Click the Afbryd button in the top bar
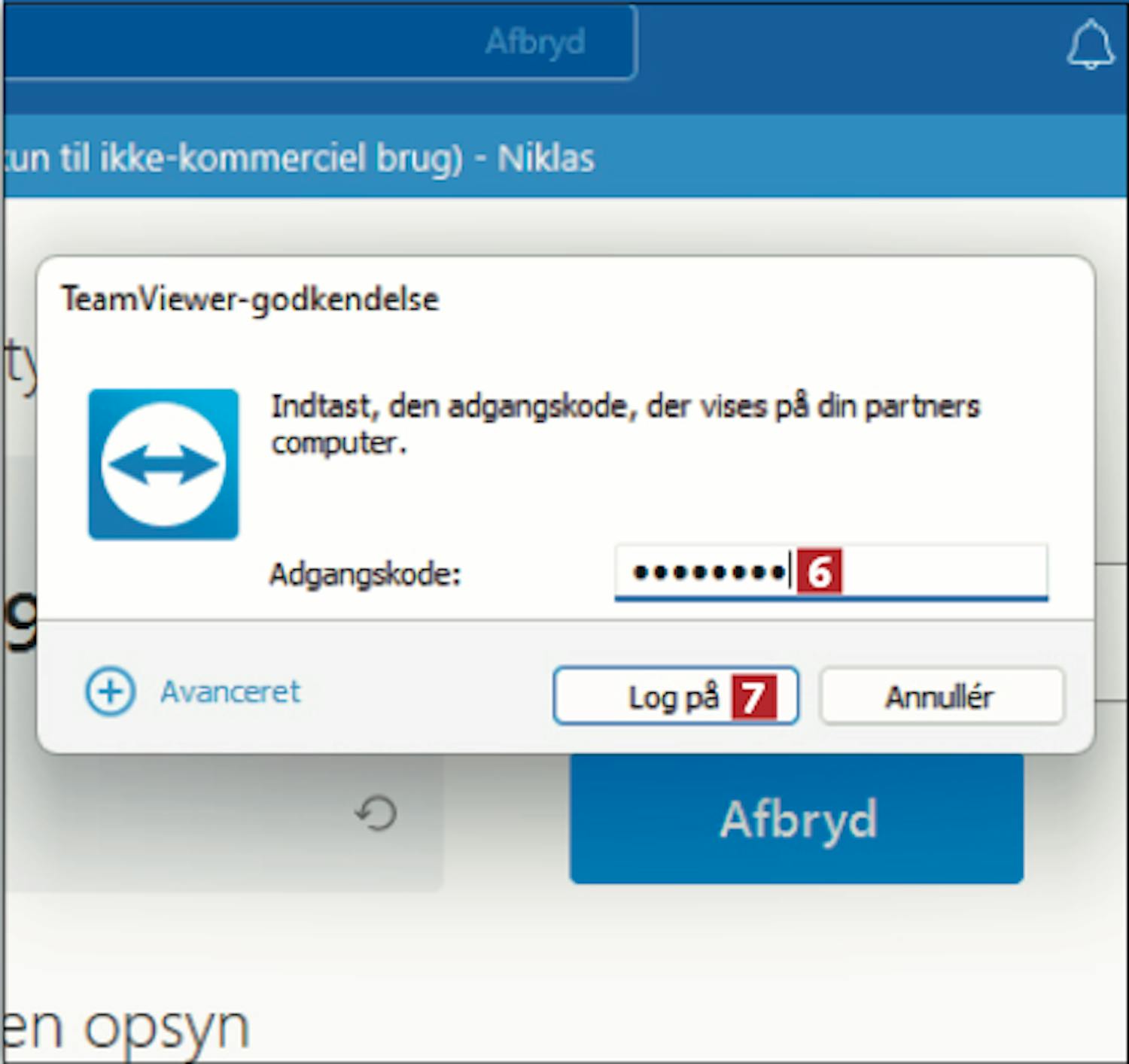 [x=535, y=41]
